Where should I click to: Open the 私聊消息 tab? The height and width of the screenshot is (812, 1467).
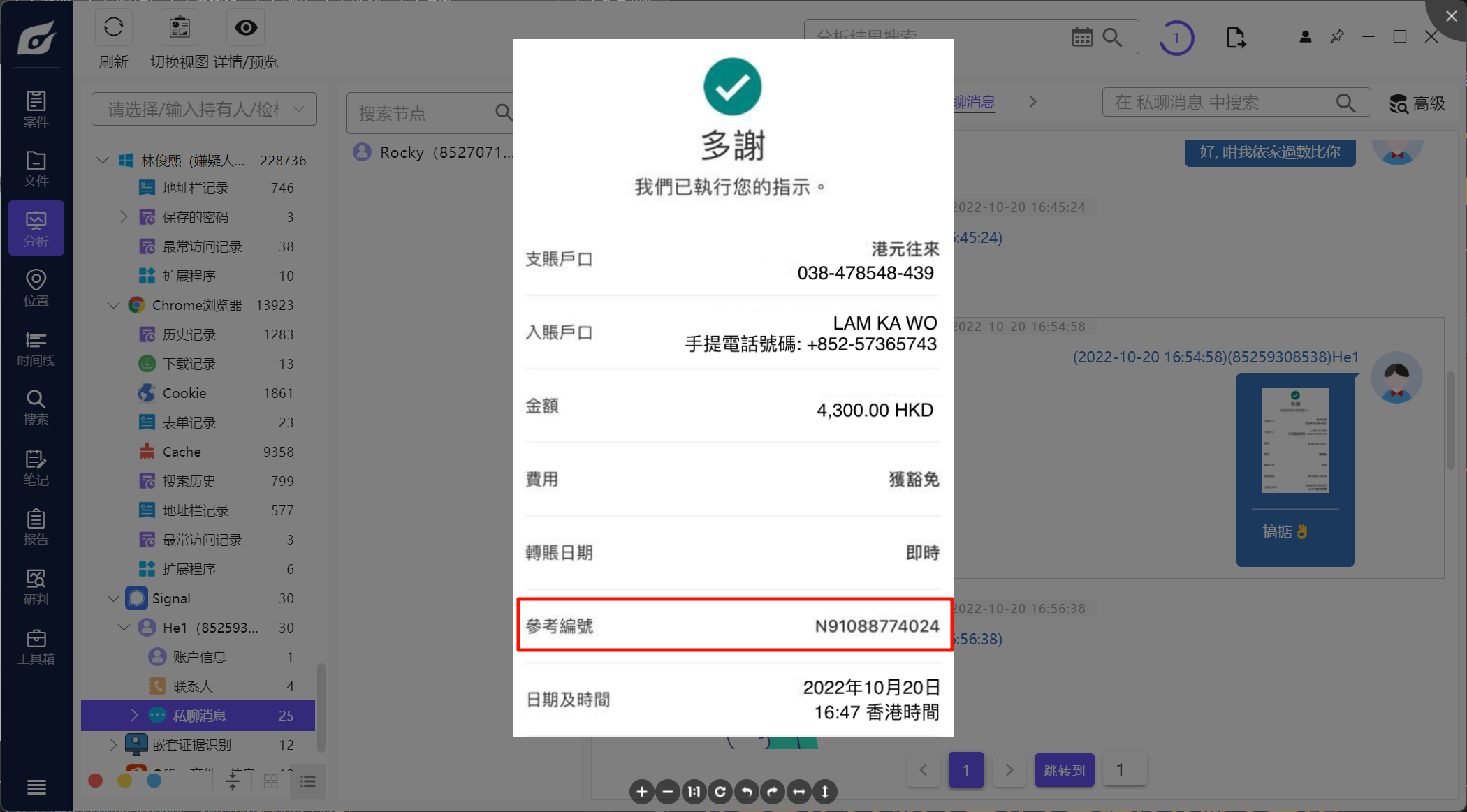(974, 103)
